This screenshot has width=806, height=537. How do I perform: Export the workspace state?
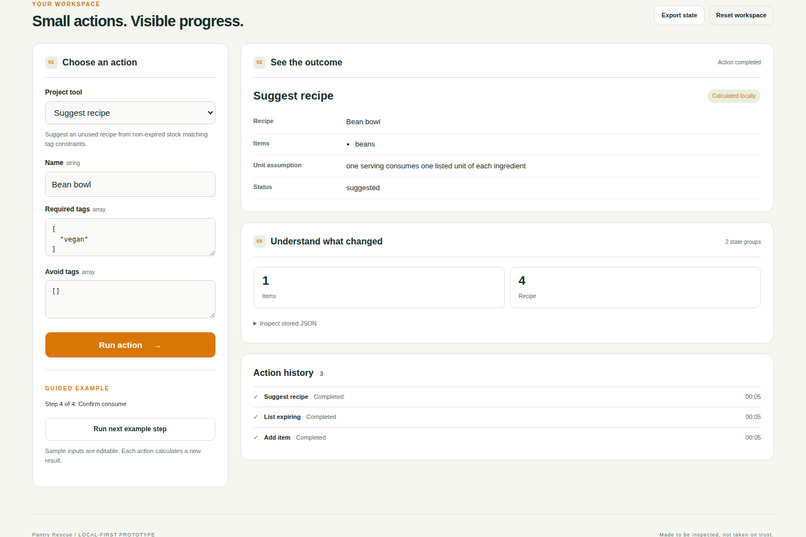pyautogui.click(x=679, y=15)
